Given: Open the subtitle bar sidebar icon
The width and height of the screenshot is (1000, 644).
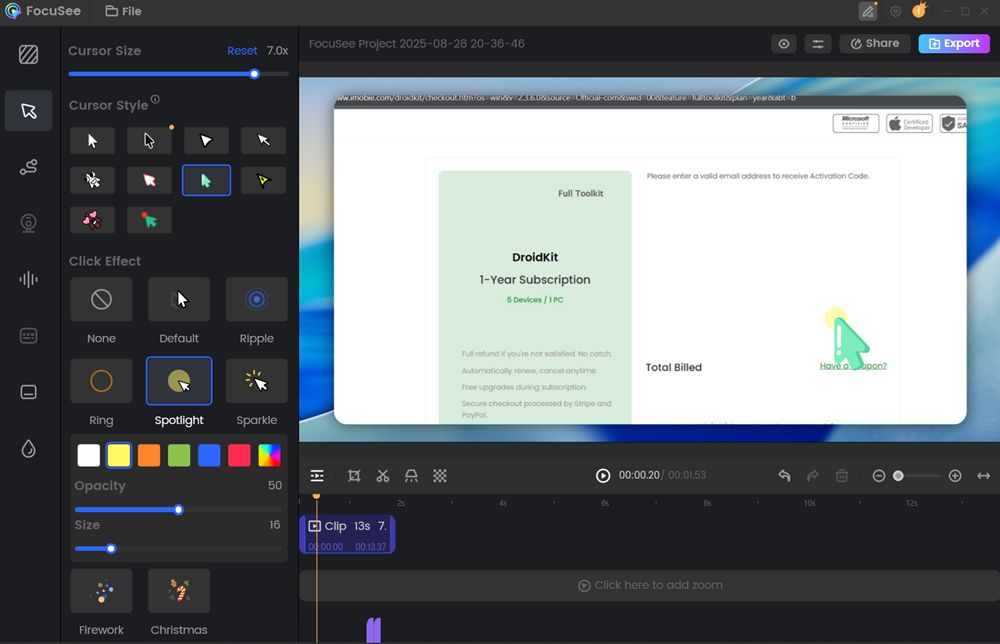Looking at the screenshot, I should click(x=29, y=392).
